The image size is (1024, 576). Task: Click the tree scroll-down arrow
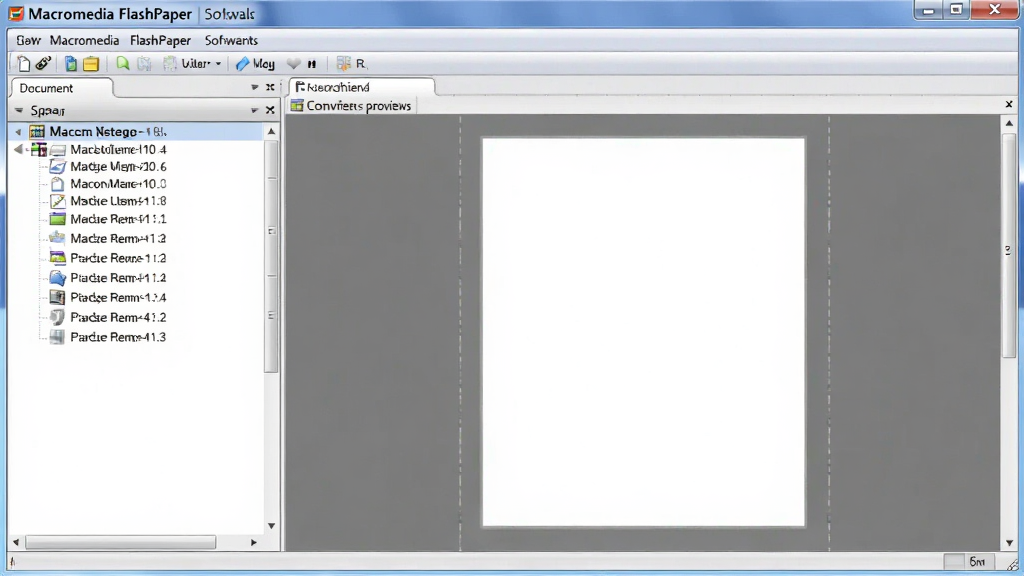[271, 526]
